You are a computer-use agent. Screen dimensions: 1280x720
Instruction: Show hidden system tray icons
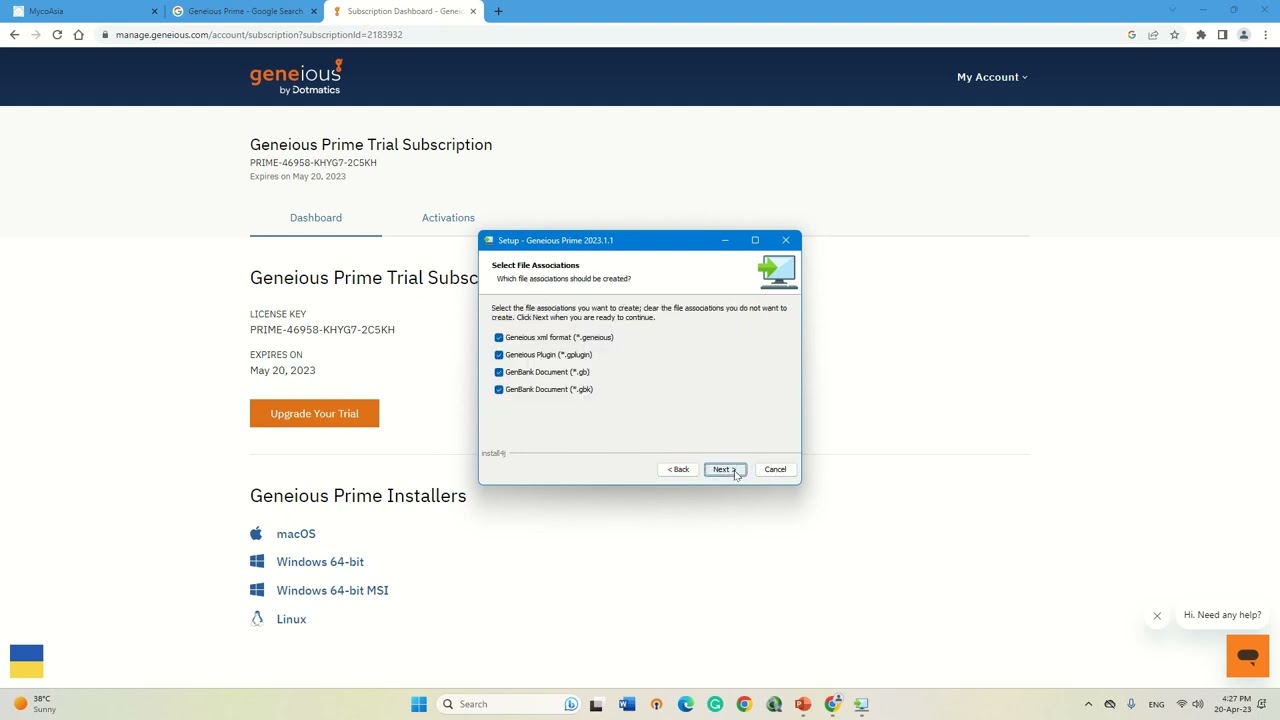click(1088, 704)
